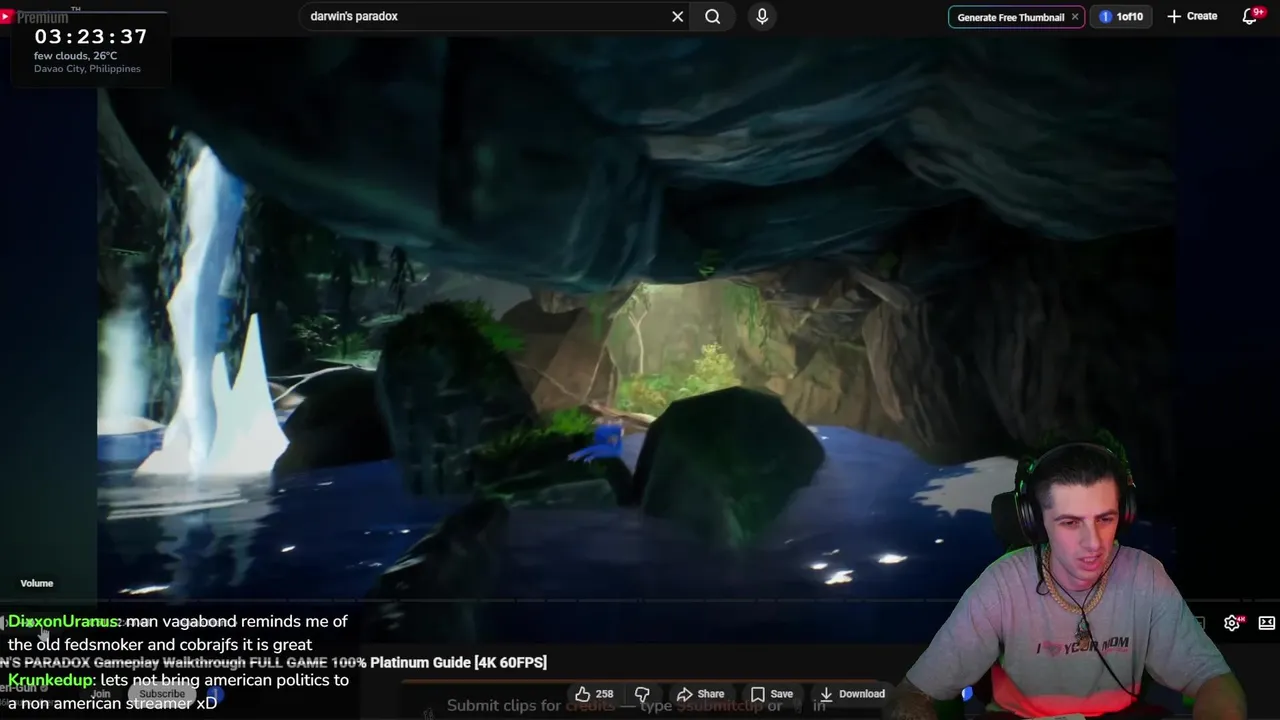
Task: Dislike the video with thumbs-down icon
Action: click(642, 694)
